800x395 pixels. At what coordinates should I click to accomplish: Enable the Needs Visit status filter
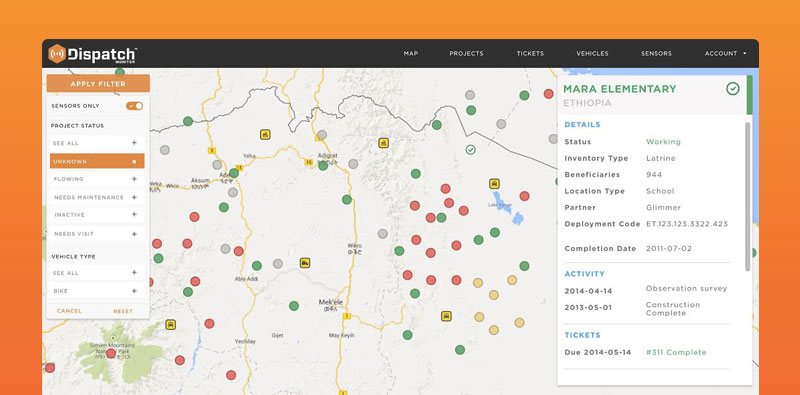click(97, 234)
